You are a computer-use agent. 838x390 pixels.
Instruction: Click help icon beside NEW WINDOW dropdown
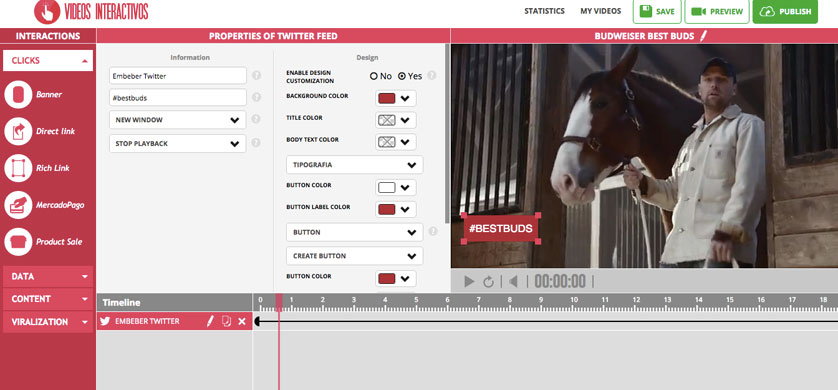[256, 120]
